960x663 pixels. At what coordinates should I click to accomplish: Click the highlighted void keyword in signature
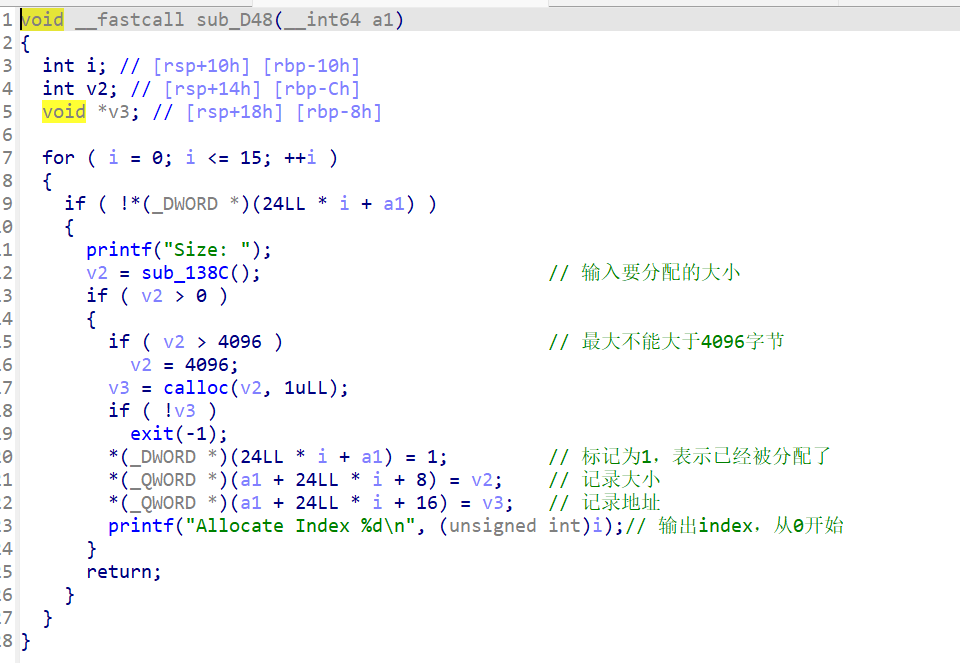[42, 20]
